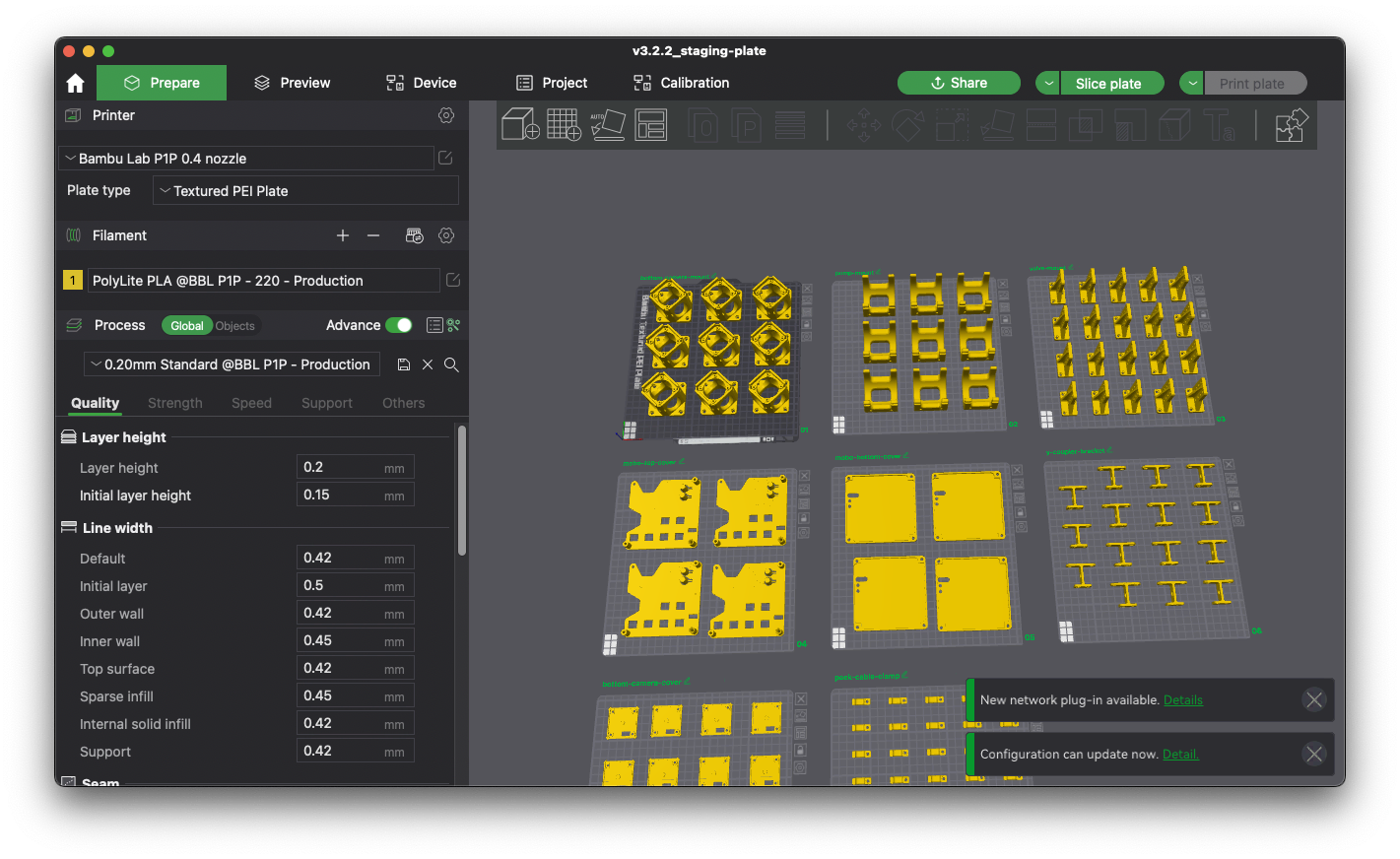This screenshot has width=1400, height=859.
Task: Open the Strength settings tab
Action: 175,403
